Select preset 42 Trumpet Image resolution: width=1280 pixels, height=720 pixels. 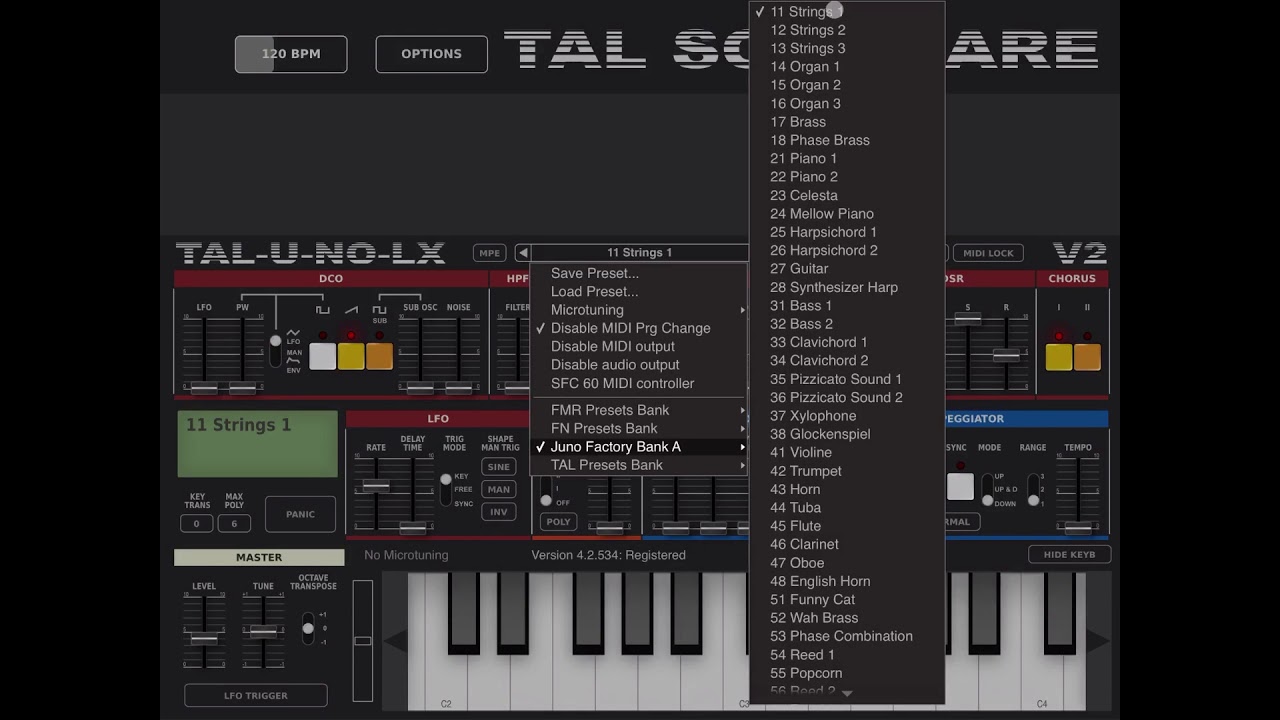(x=847, y=471)
